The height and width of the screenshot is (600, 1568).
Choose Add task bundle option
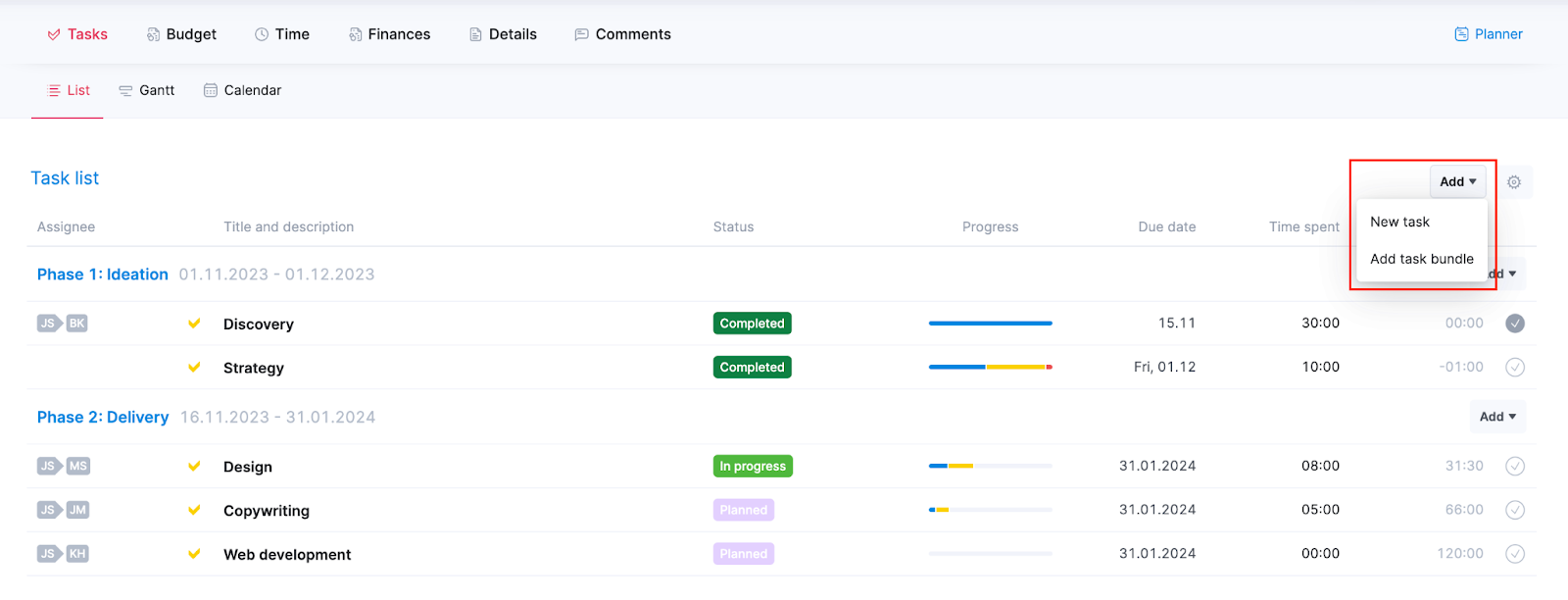(1421, 259)
